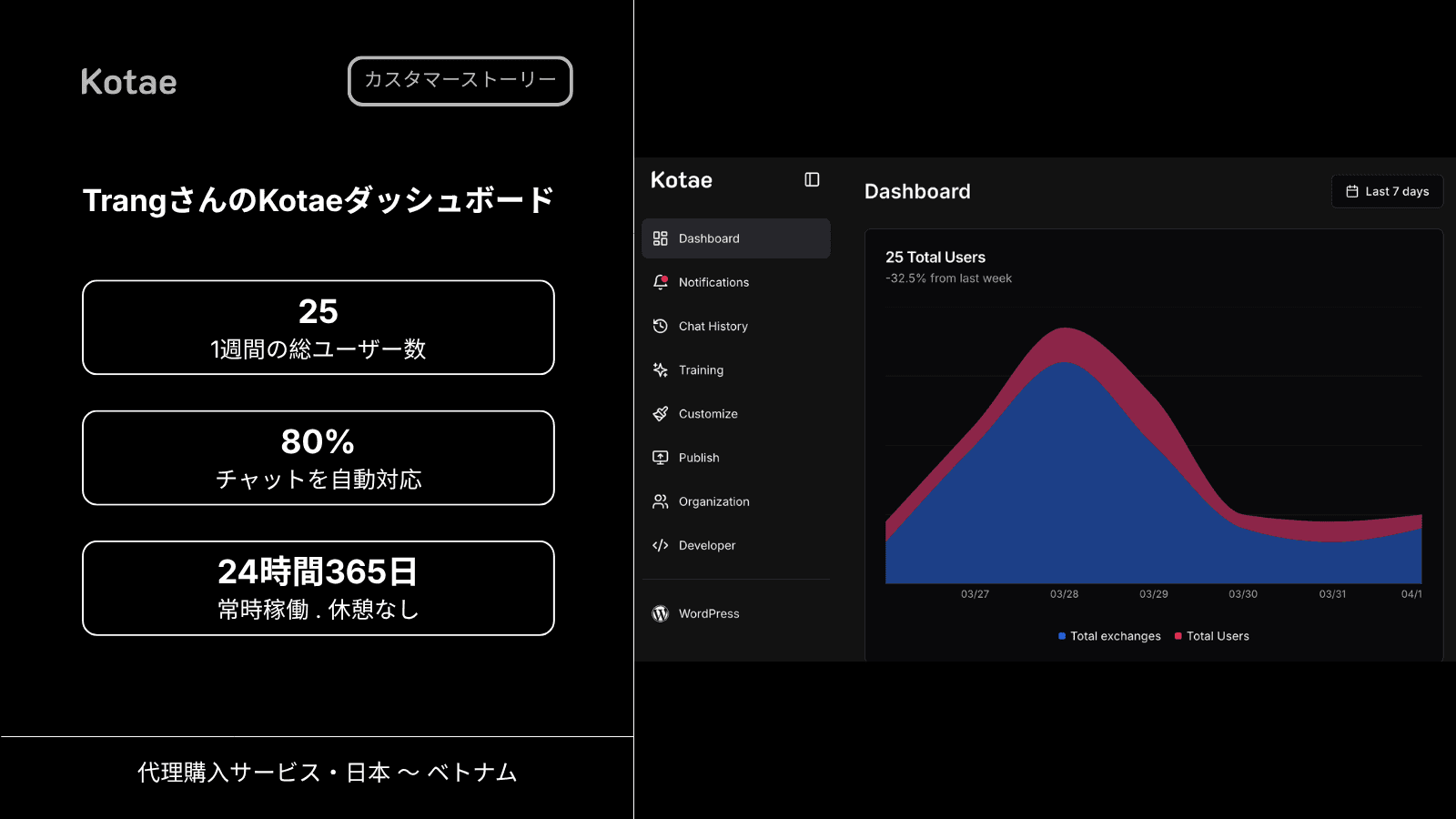Click the 代理購入サービス・日本 ～ ベトナム footer text
The image size is (1456, 819).
pos(328,773)
